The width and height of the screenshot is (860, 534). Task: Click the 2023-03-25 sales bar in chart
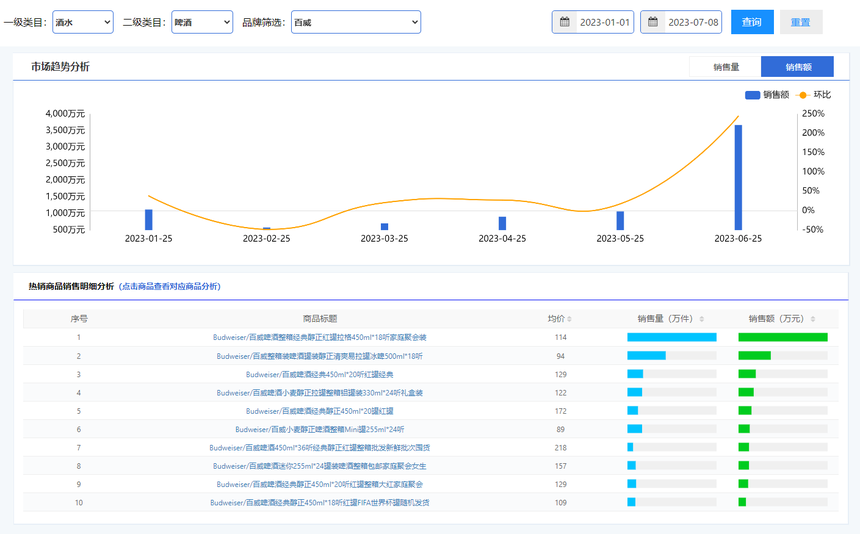coord(384,226)
